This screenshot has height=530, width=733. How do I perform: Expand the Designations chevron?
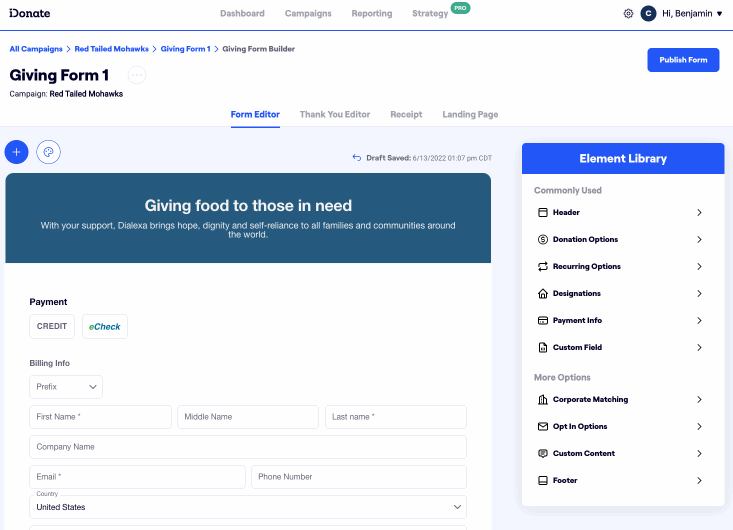tap(699, 294)
